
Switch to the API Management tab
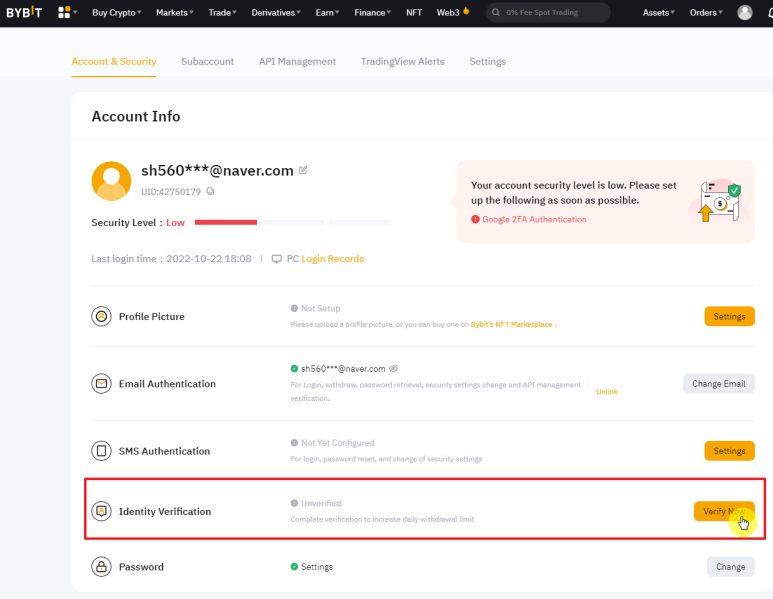coord(297,62)
